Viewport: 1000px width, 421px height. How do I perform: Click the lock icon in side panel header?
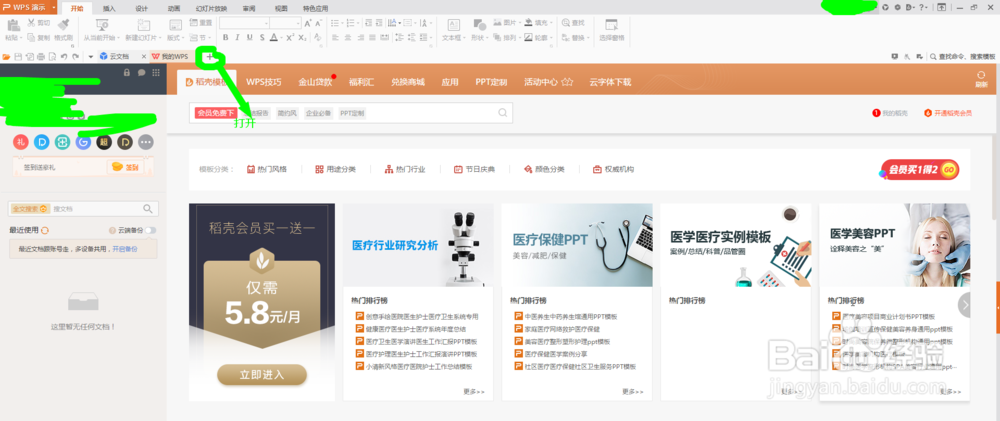click(x=127, y=72)
